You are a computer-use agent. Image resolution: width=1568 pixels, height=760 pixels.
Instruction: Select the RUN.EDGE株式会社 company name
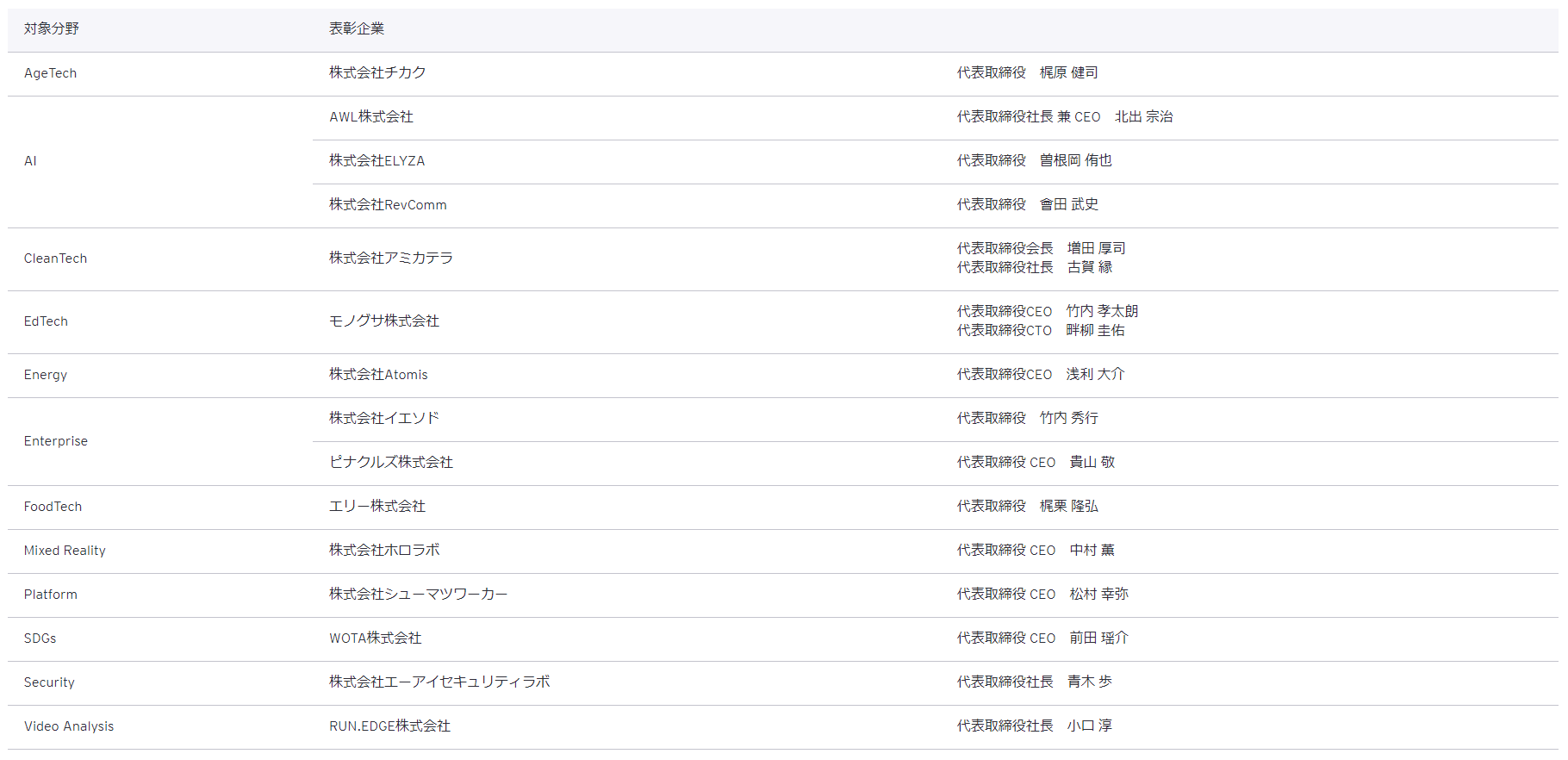(389, 726)
